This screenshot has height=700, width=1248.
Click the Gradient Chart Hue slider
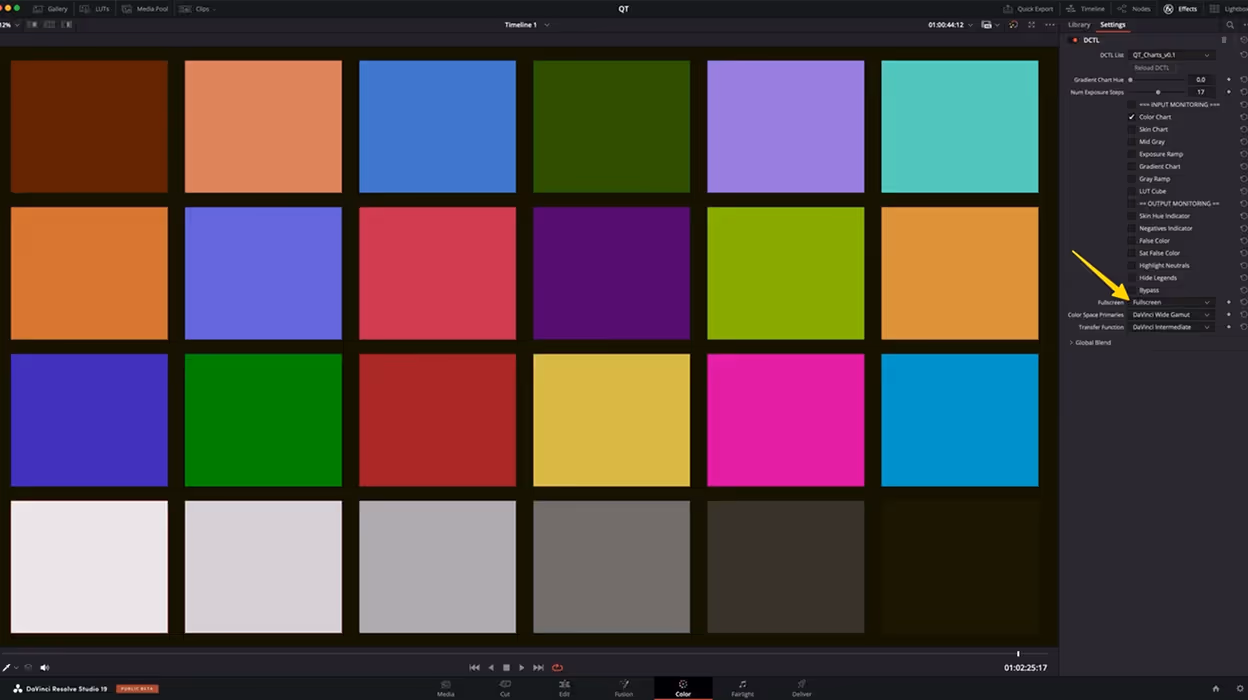click(x=1155, y=79)
